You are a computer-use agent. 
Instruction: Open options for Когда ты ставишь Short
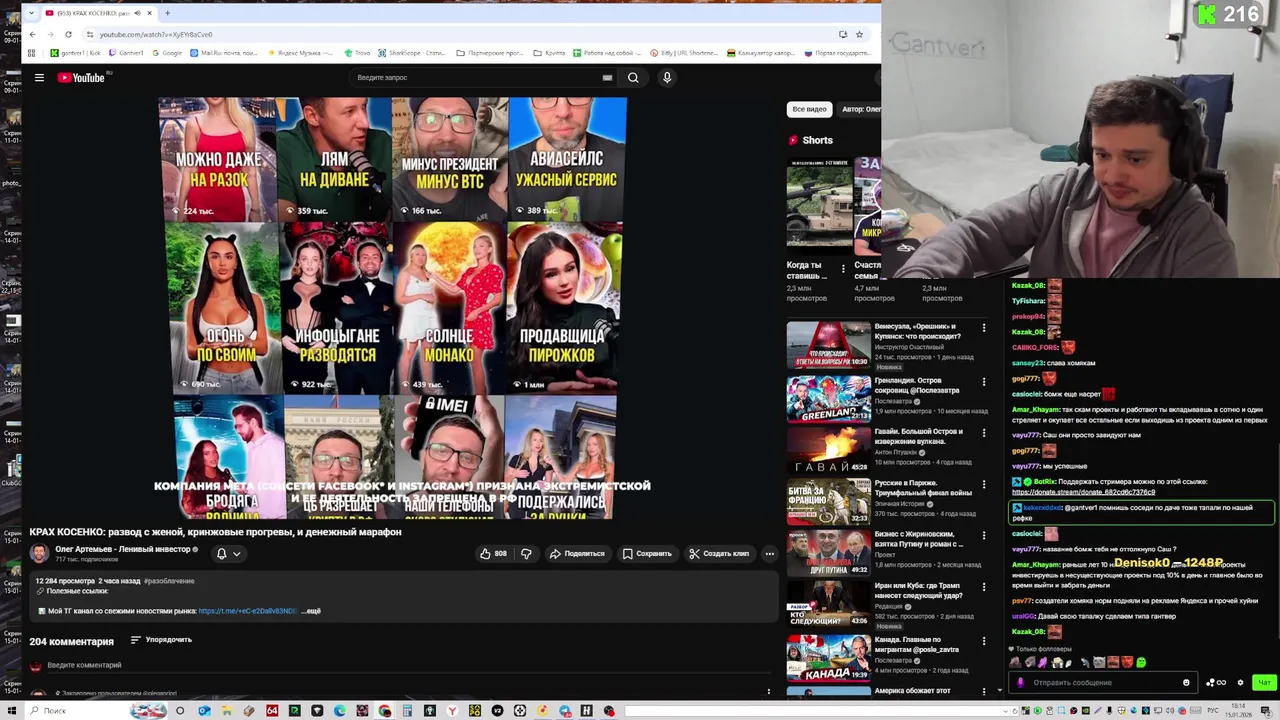pyautogui.click(x=843, y=268)
